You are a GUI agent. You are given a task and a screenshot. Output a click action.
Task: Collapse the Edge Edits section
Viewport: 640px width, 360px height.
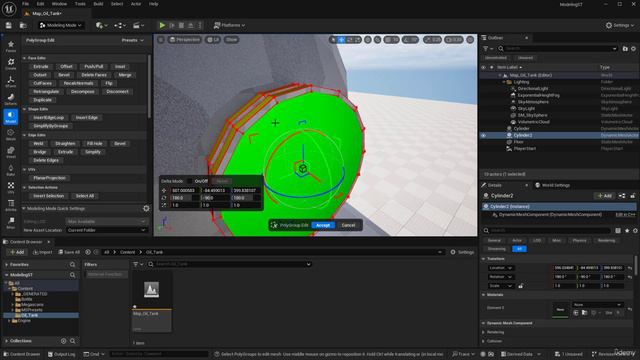[24, 135]
